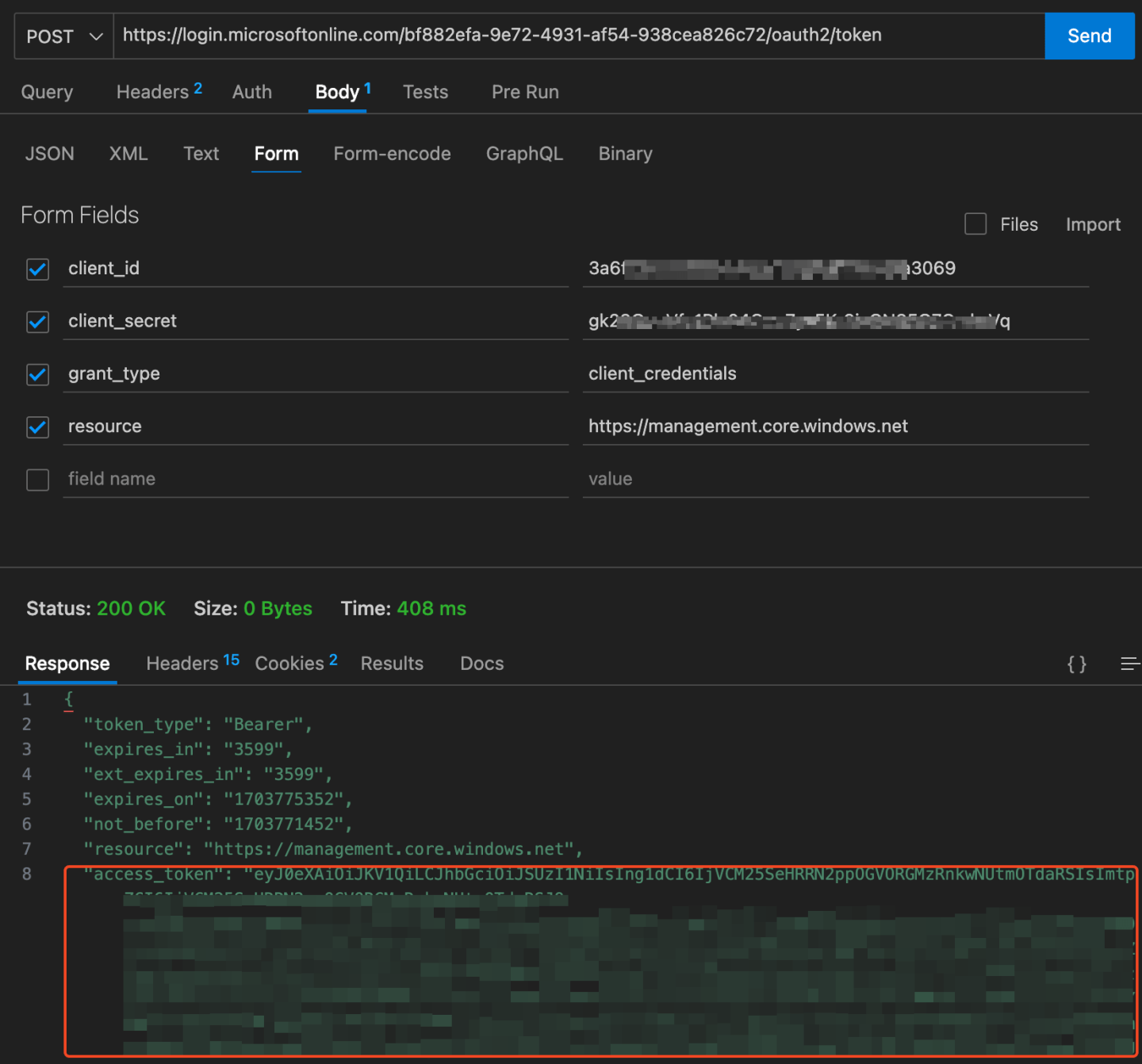Uncheck the grant_type form field
This screenshot has width=1142, height=1064.
37,374
